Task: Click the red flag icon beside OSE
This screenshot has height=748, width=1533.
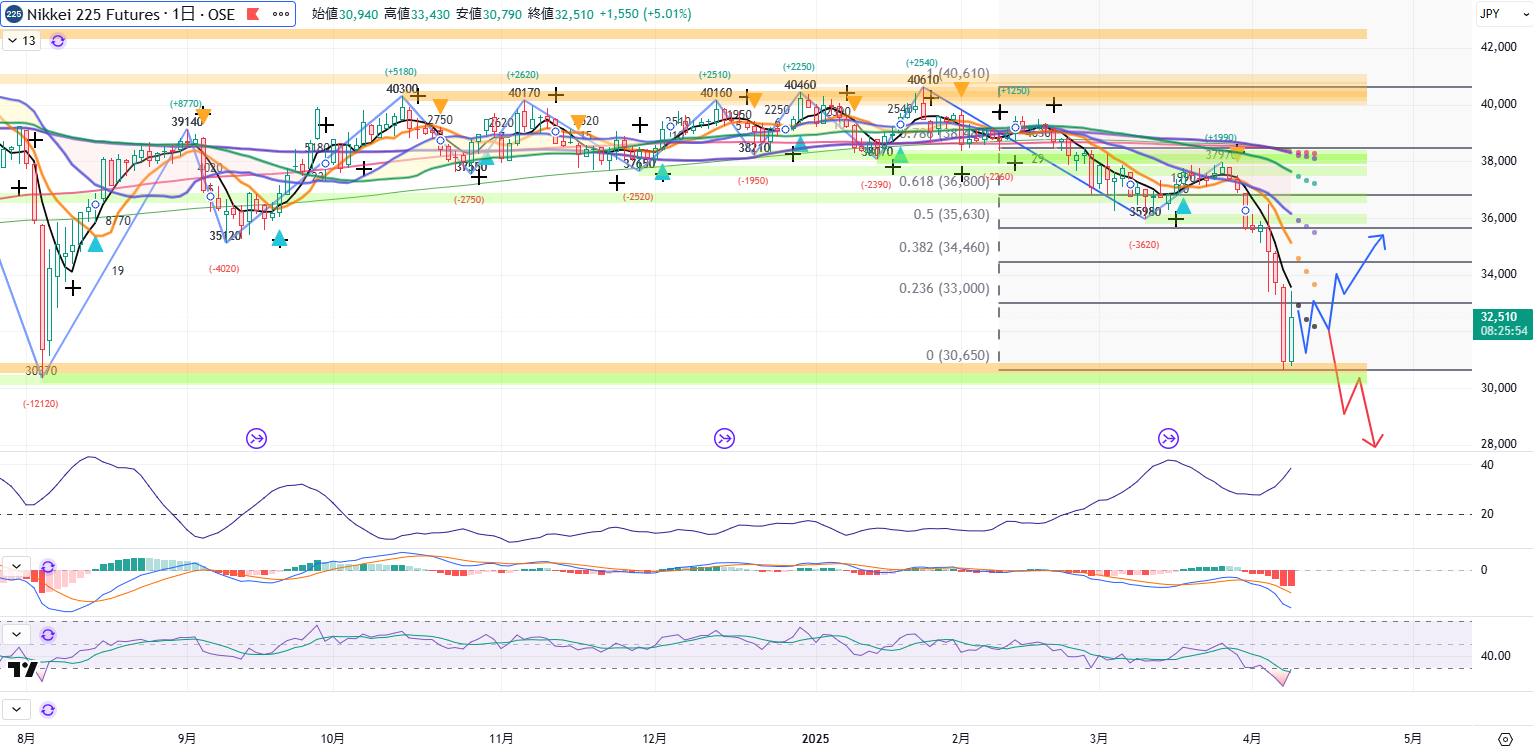Action: click(x=252, y=15)
